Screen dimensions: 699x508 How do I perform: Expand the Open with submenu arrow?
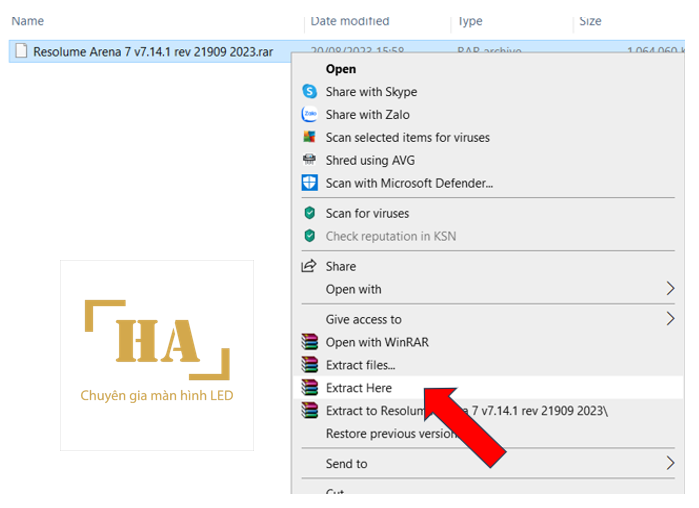pos(670,289)
